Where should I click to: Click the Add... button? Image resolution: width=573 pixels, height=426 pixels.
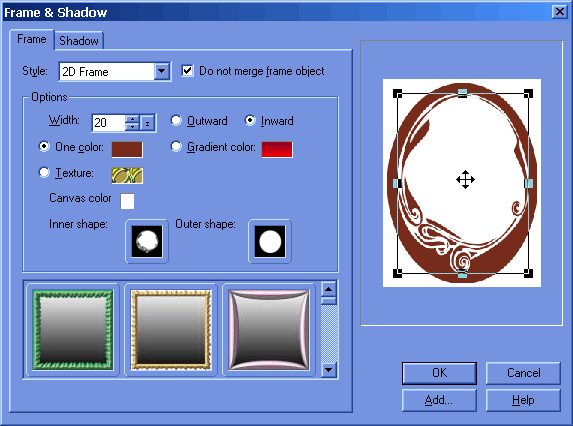[439, 400]
